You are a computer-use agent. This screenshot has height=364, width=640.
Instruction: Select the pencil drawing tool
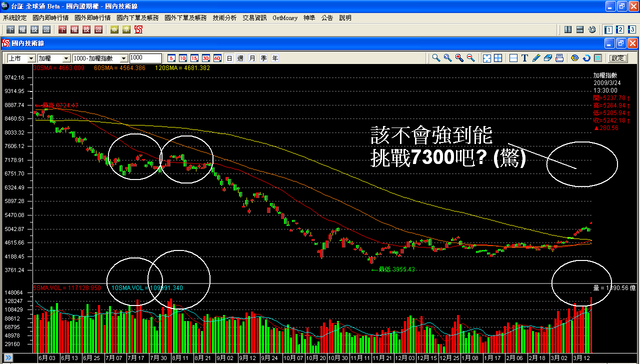(x=536, y=58)
